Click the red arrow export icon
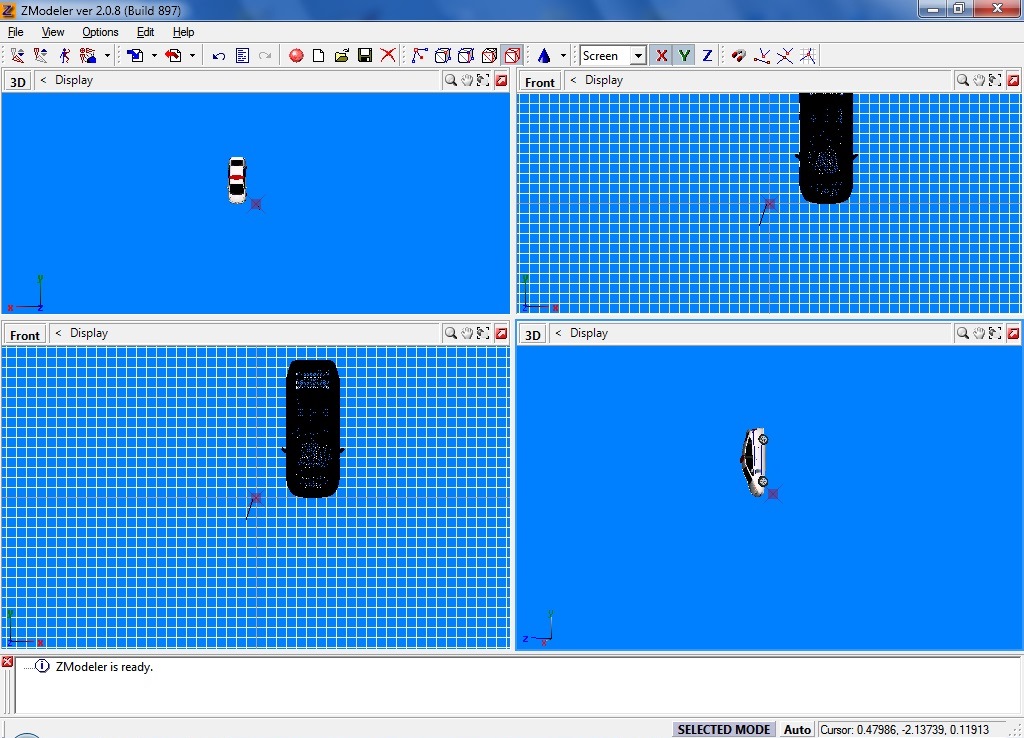Image resolution: width=1024 pixels, height=738 pixels. pos(173,56)
